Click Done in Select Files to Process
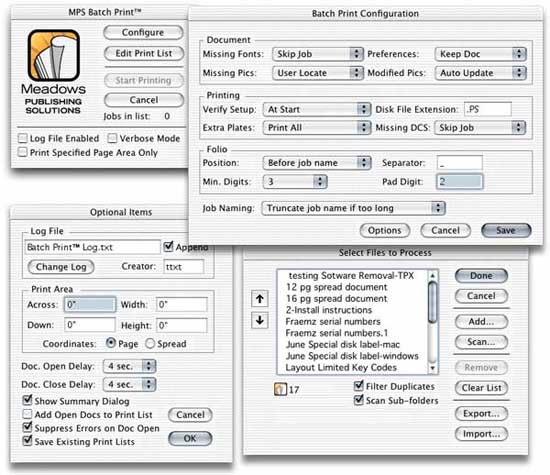 tap(481, 276)
